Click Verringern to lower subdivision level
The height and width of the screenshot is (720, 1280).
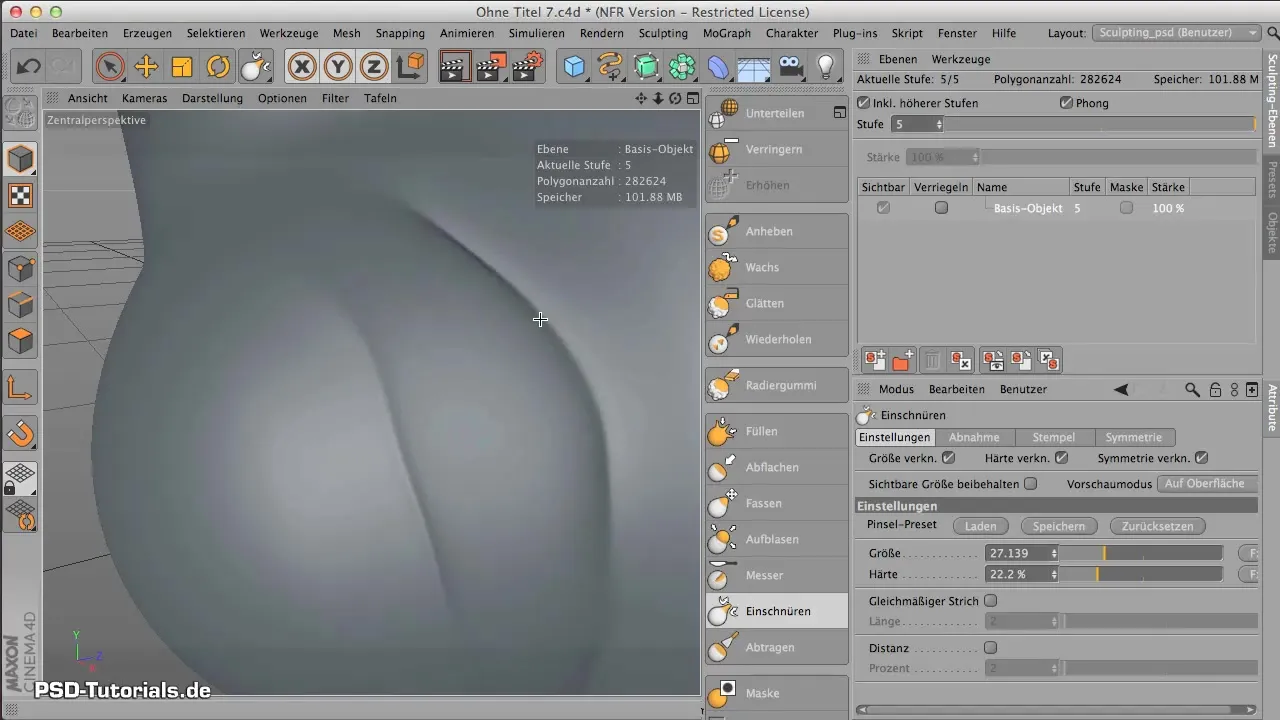(x=776, y=149)
